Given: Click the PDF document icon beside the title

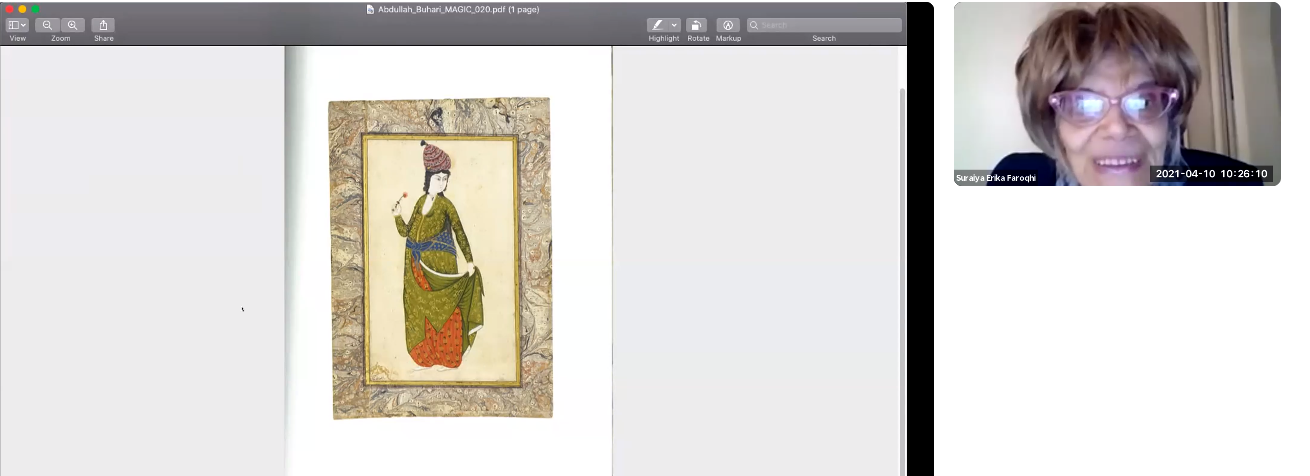Looking at the screenshot, I should [371, 9].
